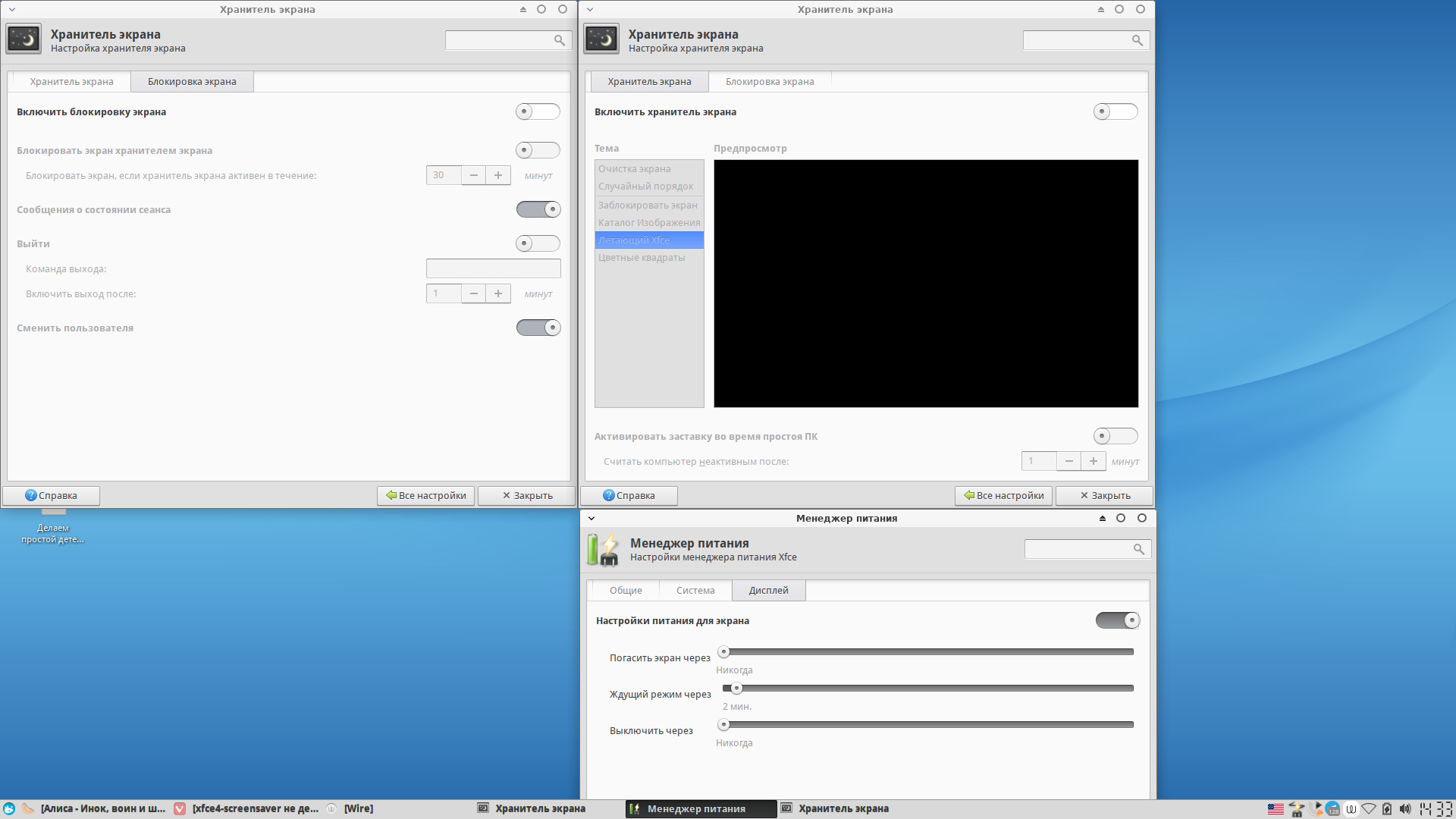The width and height of the screenshot is (1456, 819).
Task: Switch to 'Система' tab in power manager
Action: point(695,590)
